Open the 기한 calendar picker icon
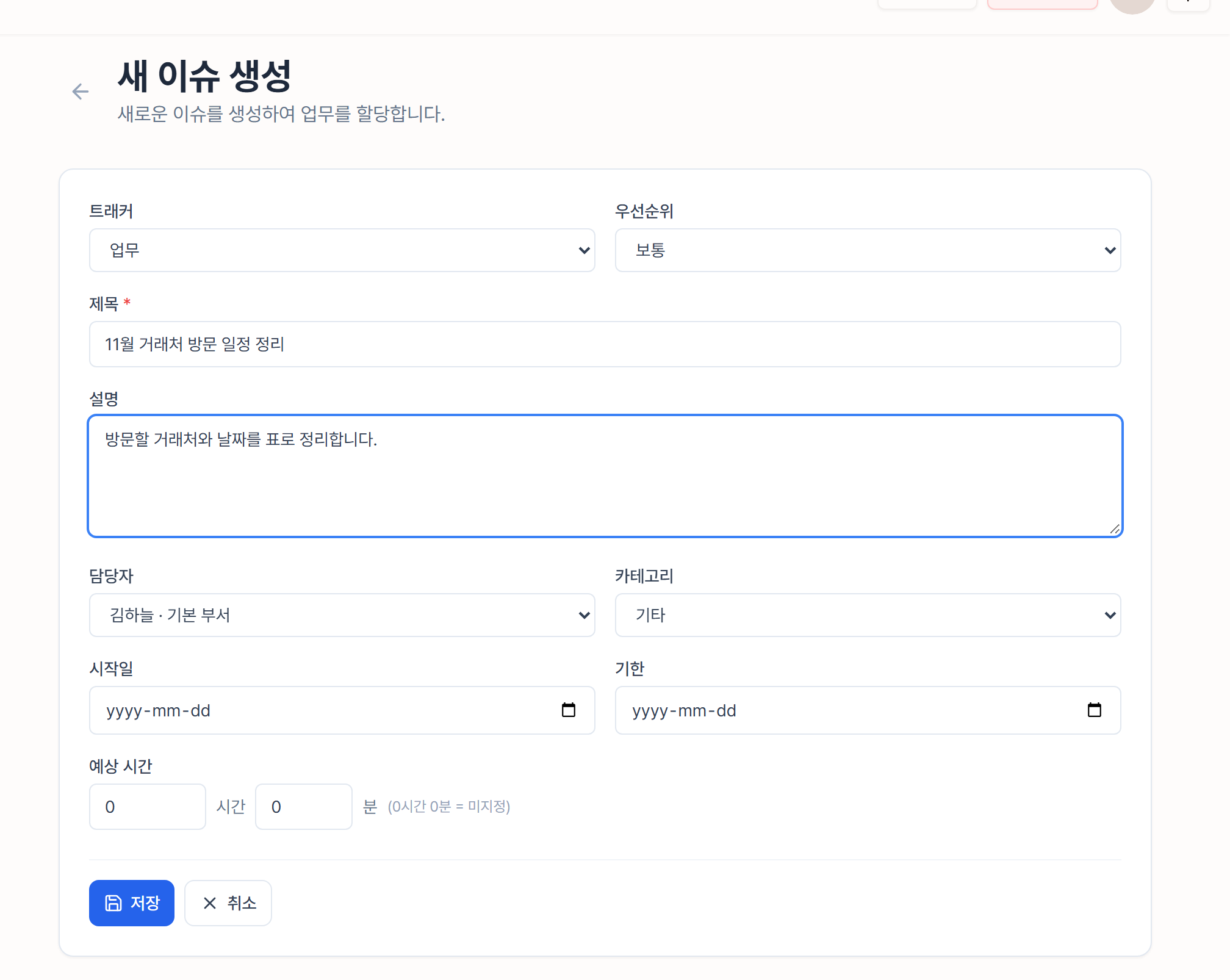 (1095, 710)
